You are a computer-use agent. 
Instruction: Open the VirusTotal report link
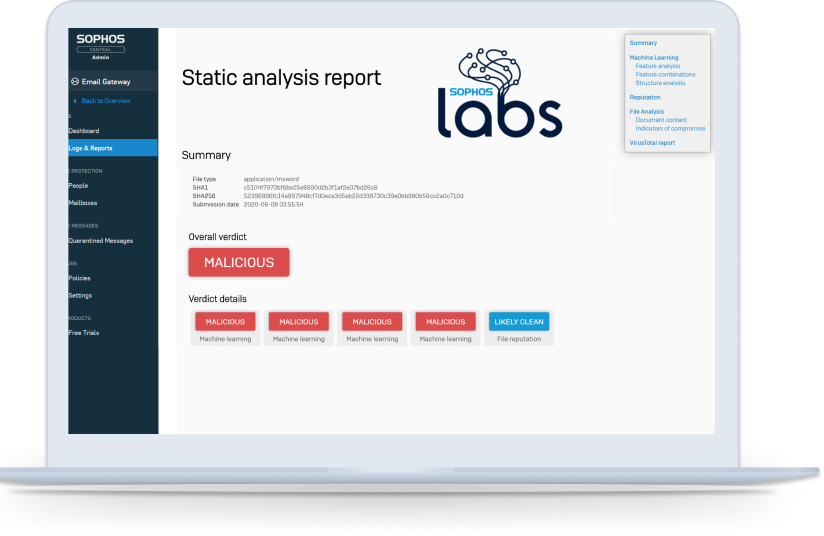pos(652,143)
